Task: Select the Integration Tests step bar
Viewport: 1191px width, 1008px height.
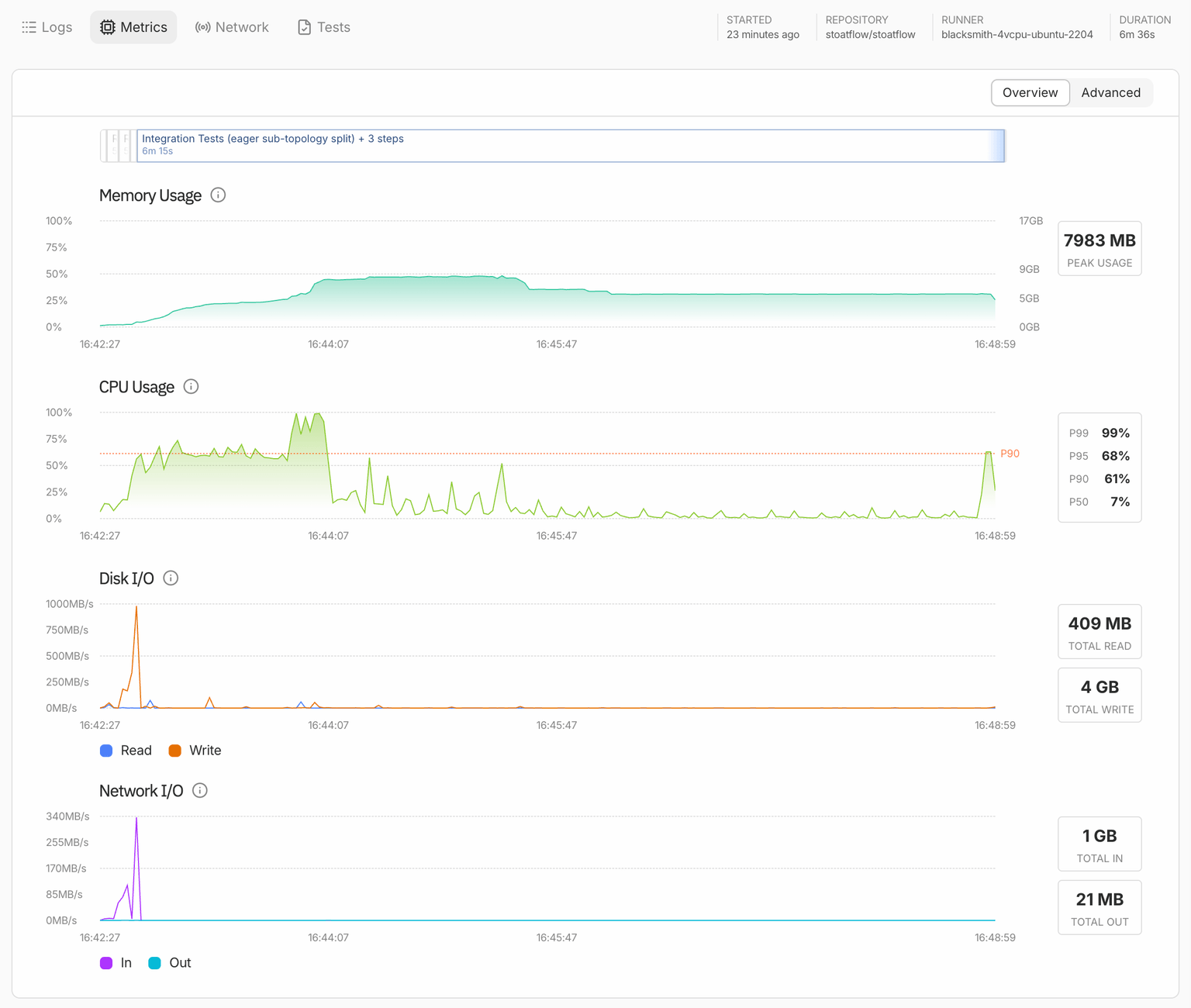Action: tap(571, 146)
